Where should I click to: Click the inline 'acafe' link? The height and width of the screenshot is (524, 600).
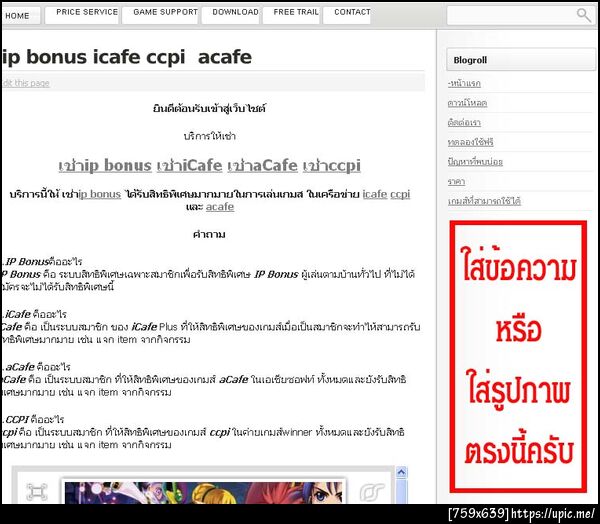click(220, 207)
